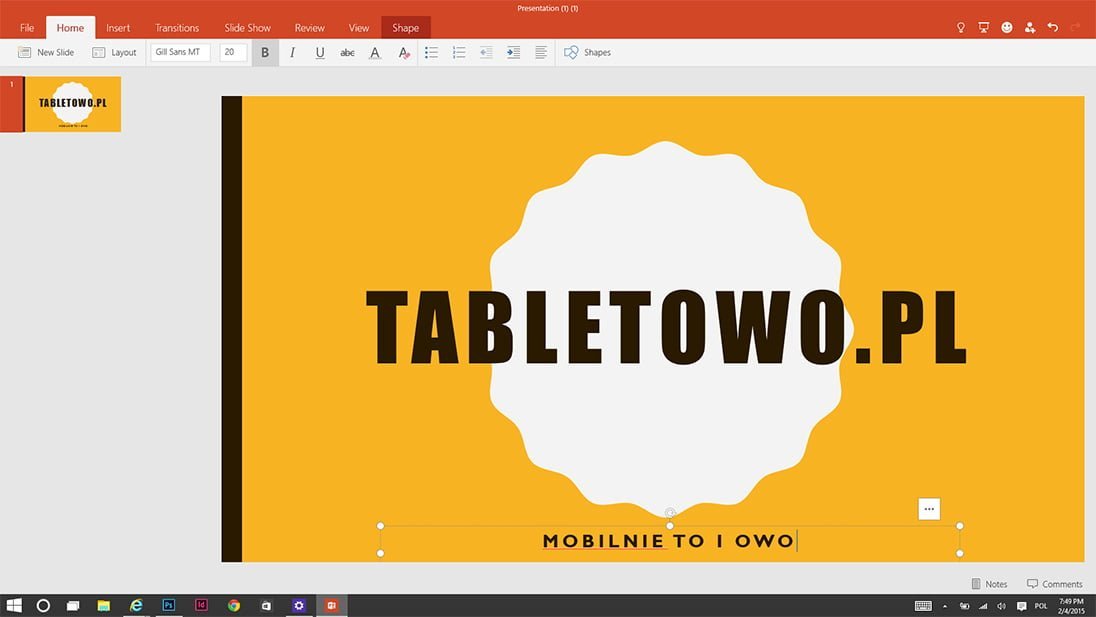The width and height of the screenshot is (1096, 617).
Task: Decrease the list indent level
Action: 486,52
